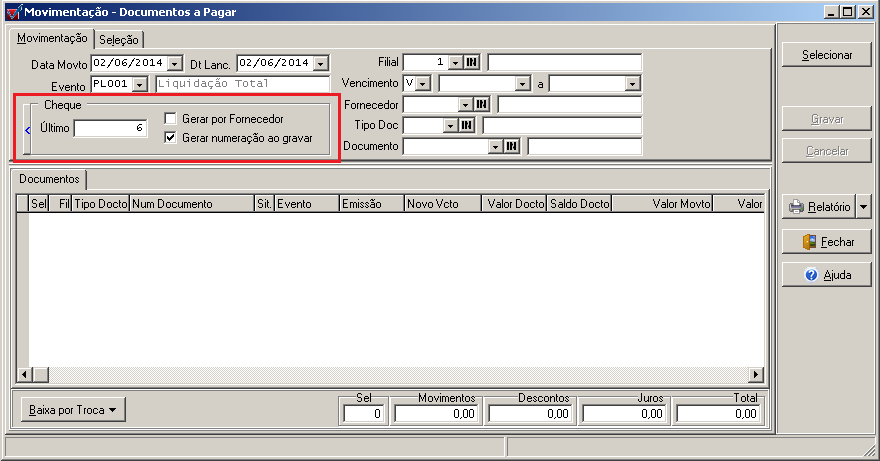Uncheck Gerar numeração ao gravar
The image size is (880, 461).
tap(171, 137)
